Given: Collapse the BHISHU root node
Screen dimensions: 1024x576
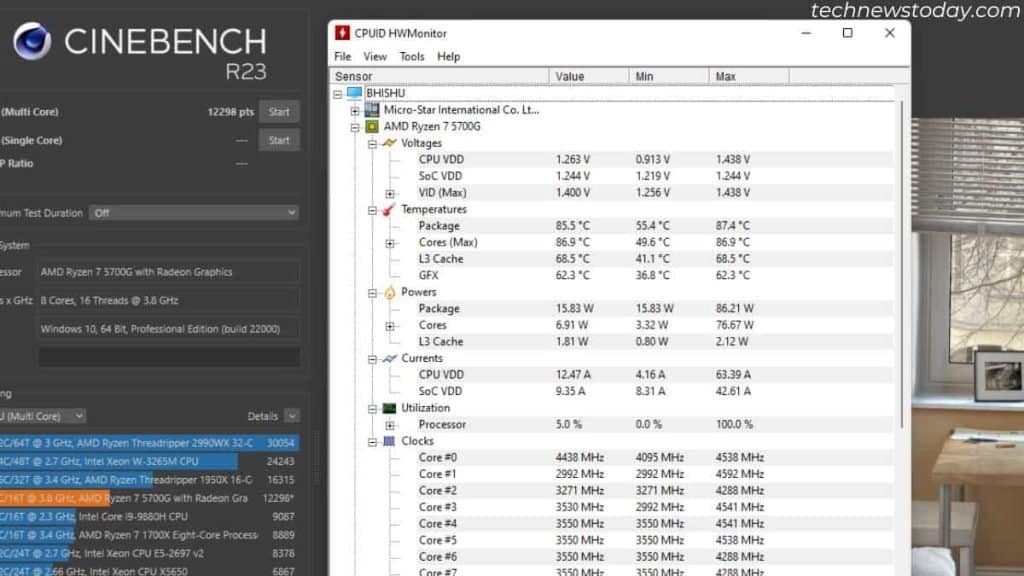Looking at the screenshot, I should pos(338,94).
